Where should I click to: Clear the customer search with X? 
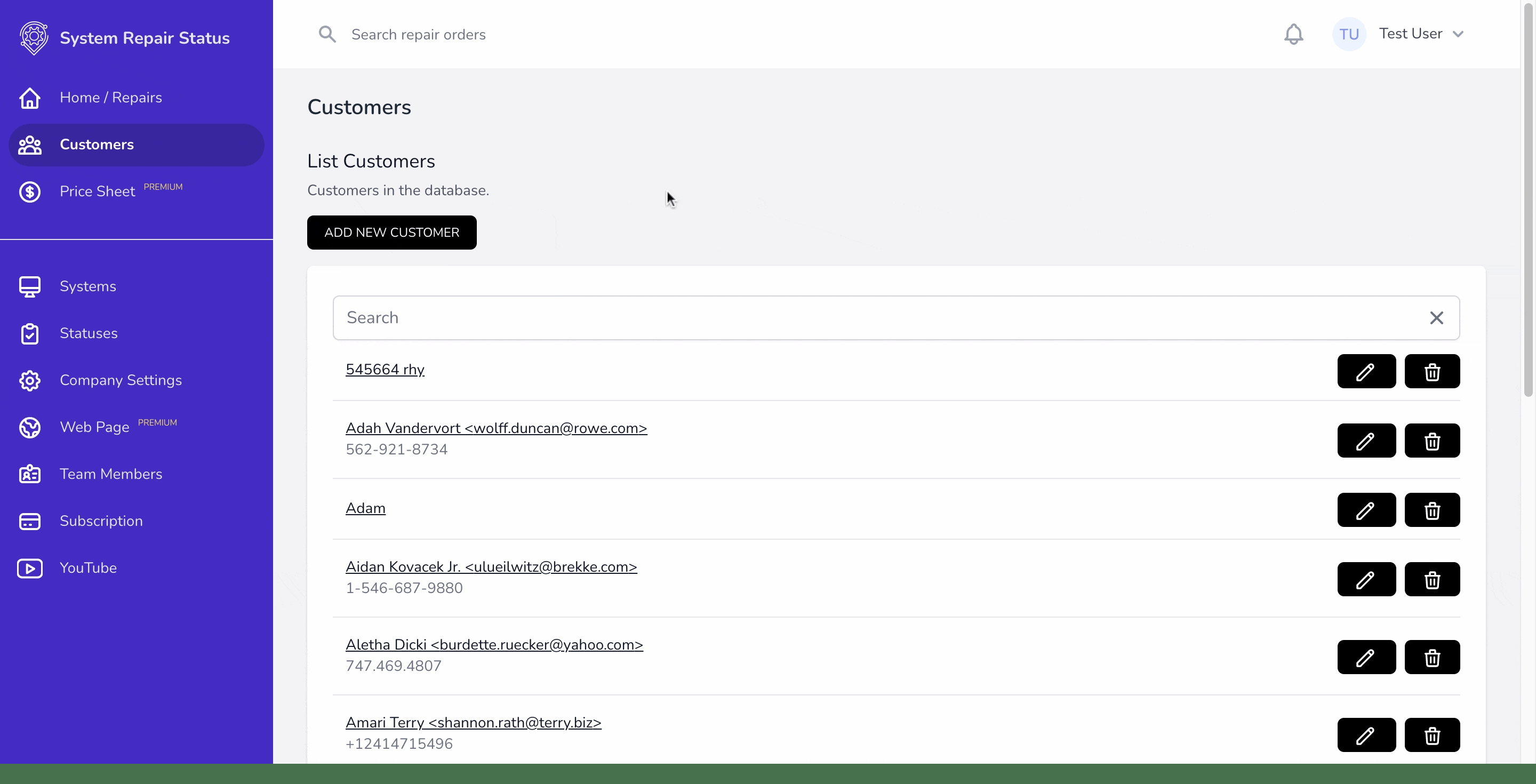[x=1436, y=318]
